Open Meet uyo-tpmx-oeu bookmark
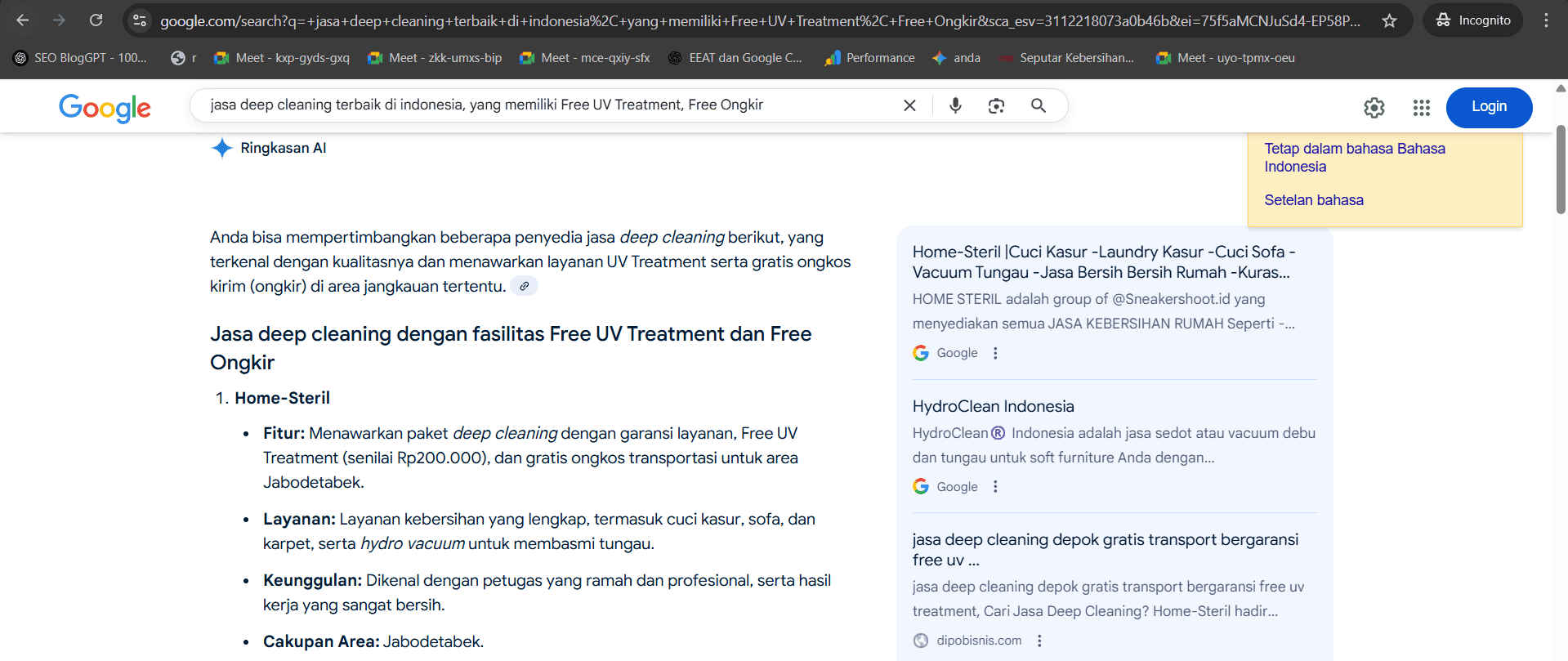The width and height of the screenshot is (1568, 661). click(x=1225, y=58)
